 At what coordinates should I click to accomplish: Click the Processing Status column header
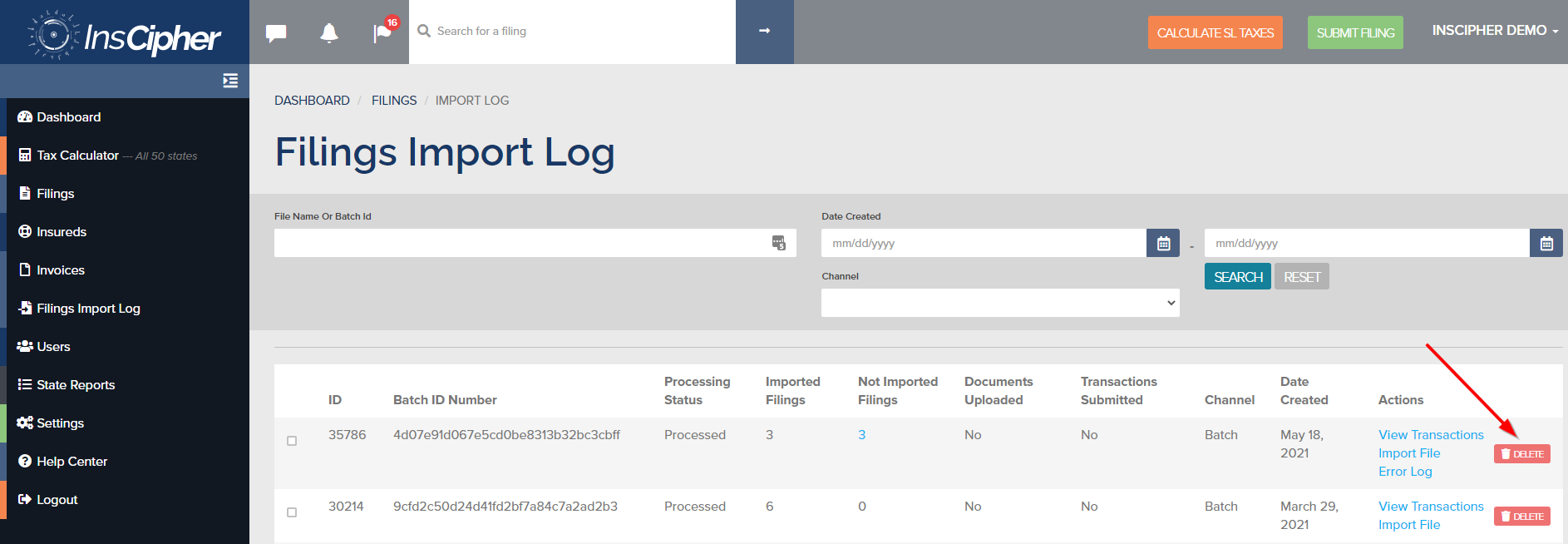point(697,391)
